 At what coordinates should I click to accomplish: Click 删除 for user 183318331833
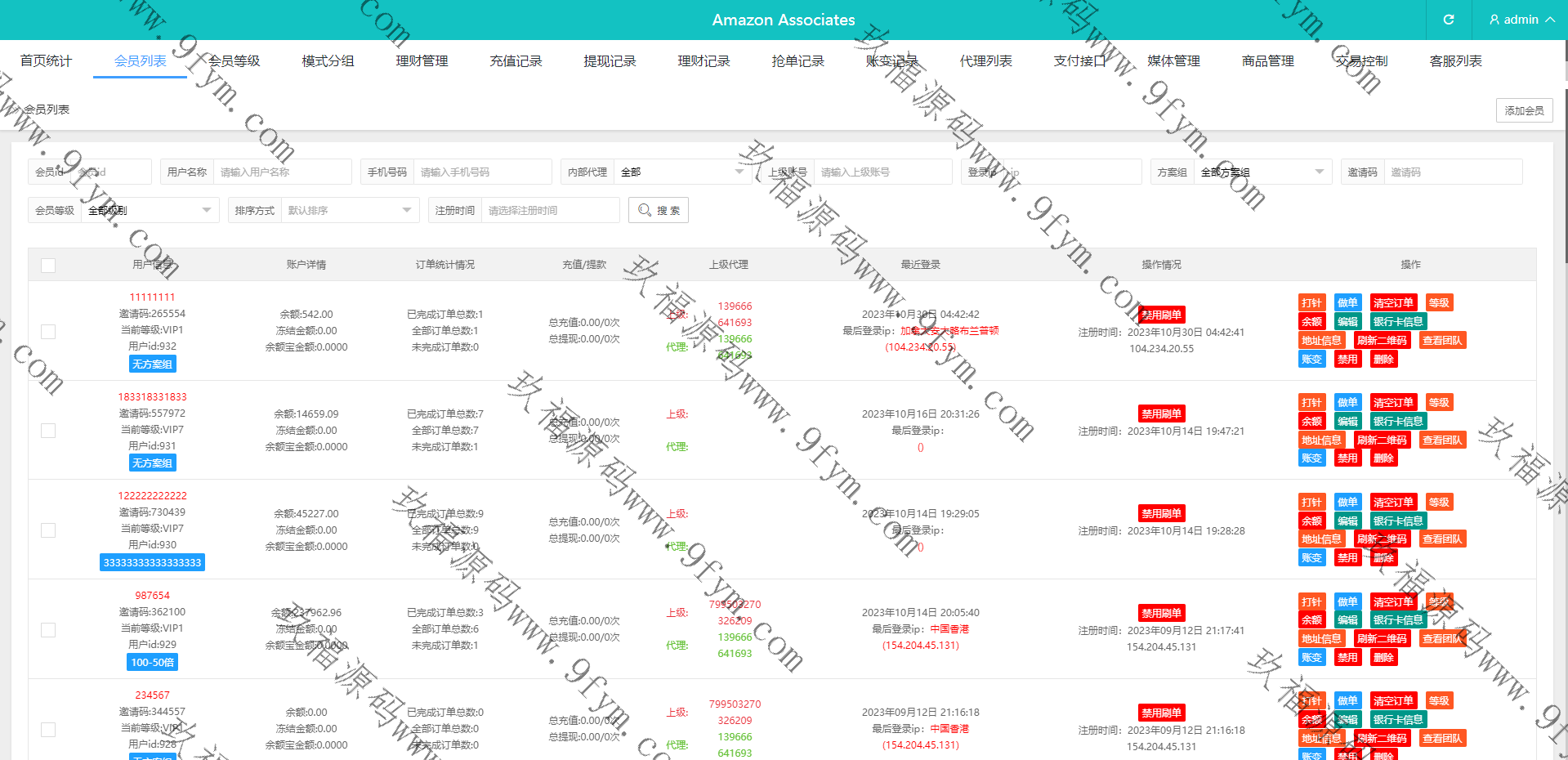coord(1383,458)
